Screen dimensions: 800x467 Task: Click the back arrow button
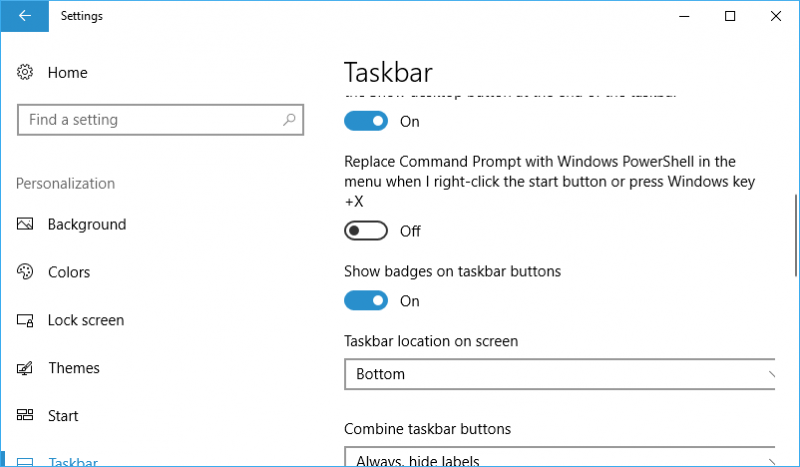point(24,16)
